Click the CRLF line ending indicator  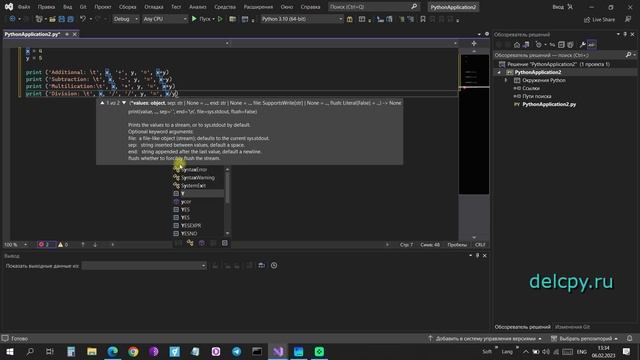click(x=480, y=244)
